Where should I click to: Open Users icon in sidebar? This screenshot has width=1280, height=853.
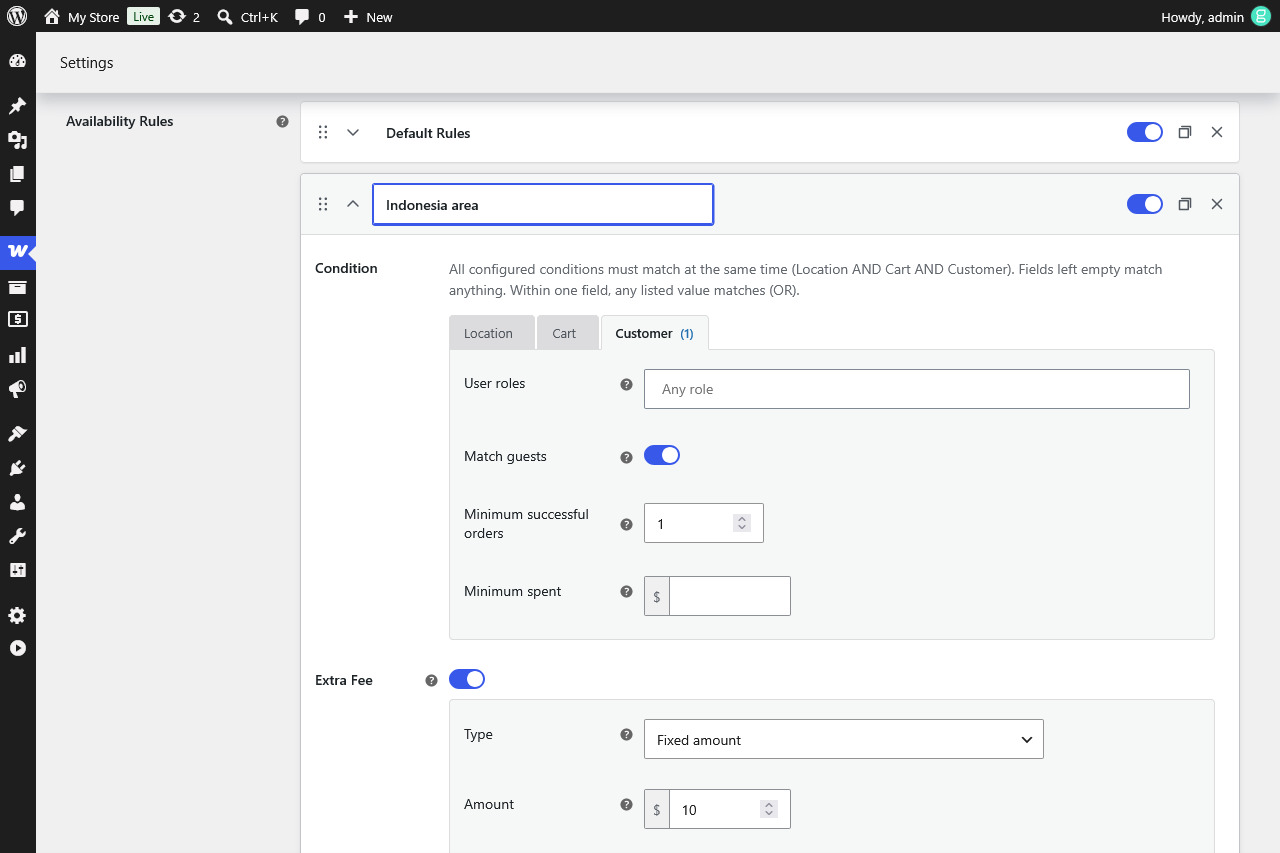pos(17,502)
